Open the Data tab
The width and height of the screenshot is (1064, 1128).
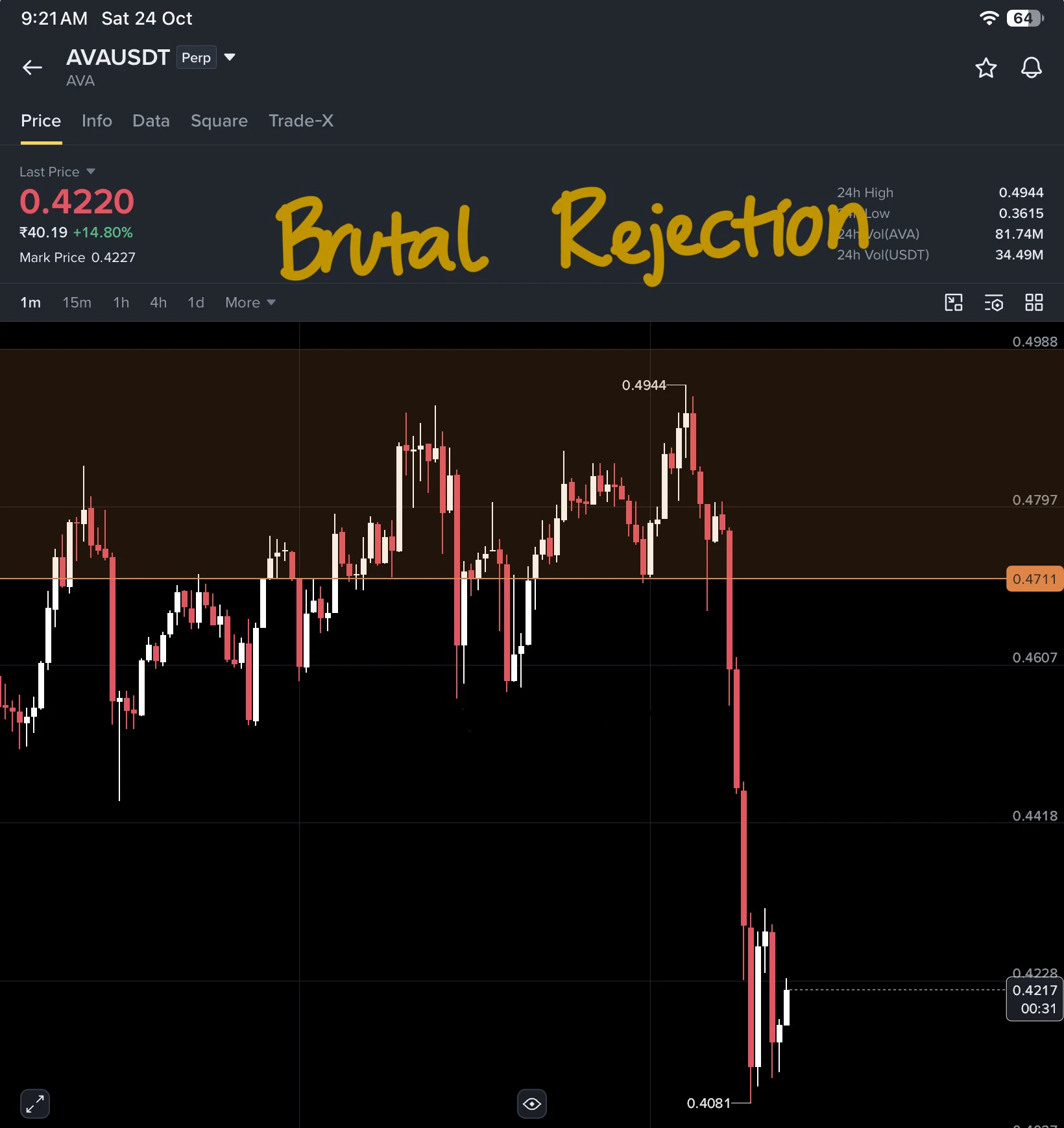click(151, 121)
